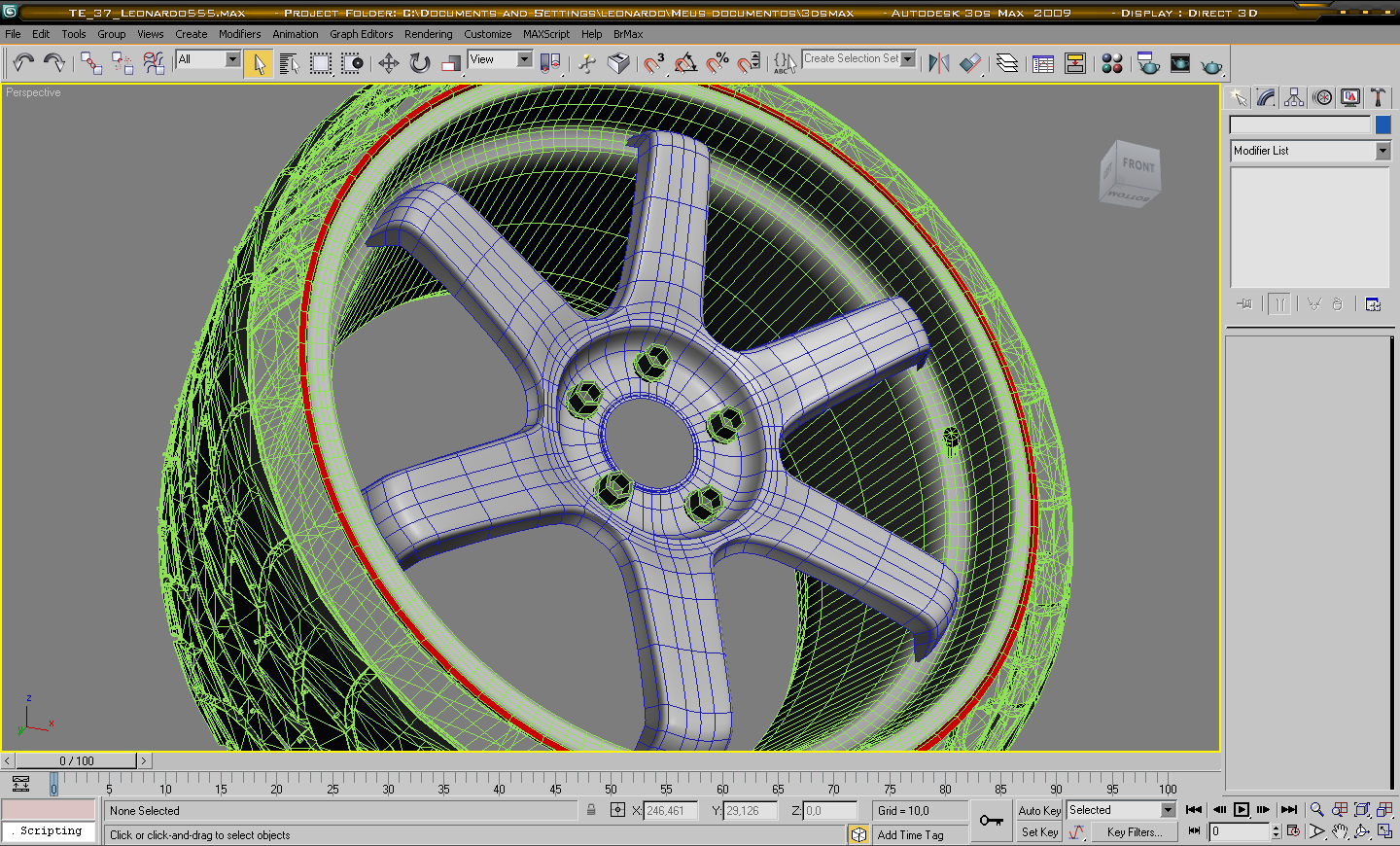The width and height of the screenshot is (1400, 846).
Task: Open the Rendered Frame Window
Action: pyautogui.click(x=1180, y=64)
